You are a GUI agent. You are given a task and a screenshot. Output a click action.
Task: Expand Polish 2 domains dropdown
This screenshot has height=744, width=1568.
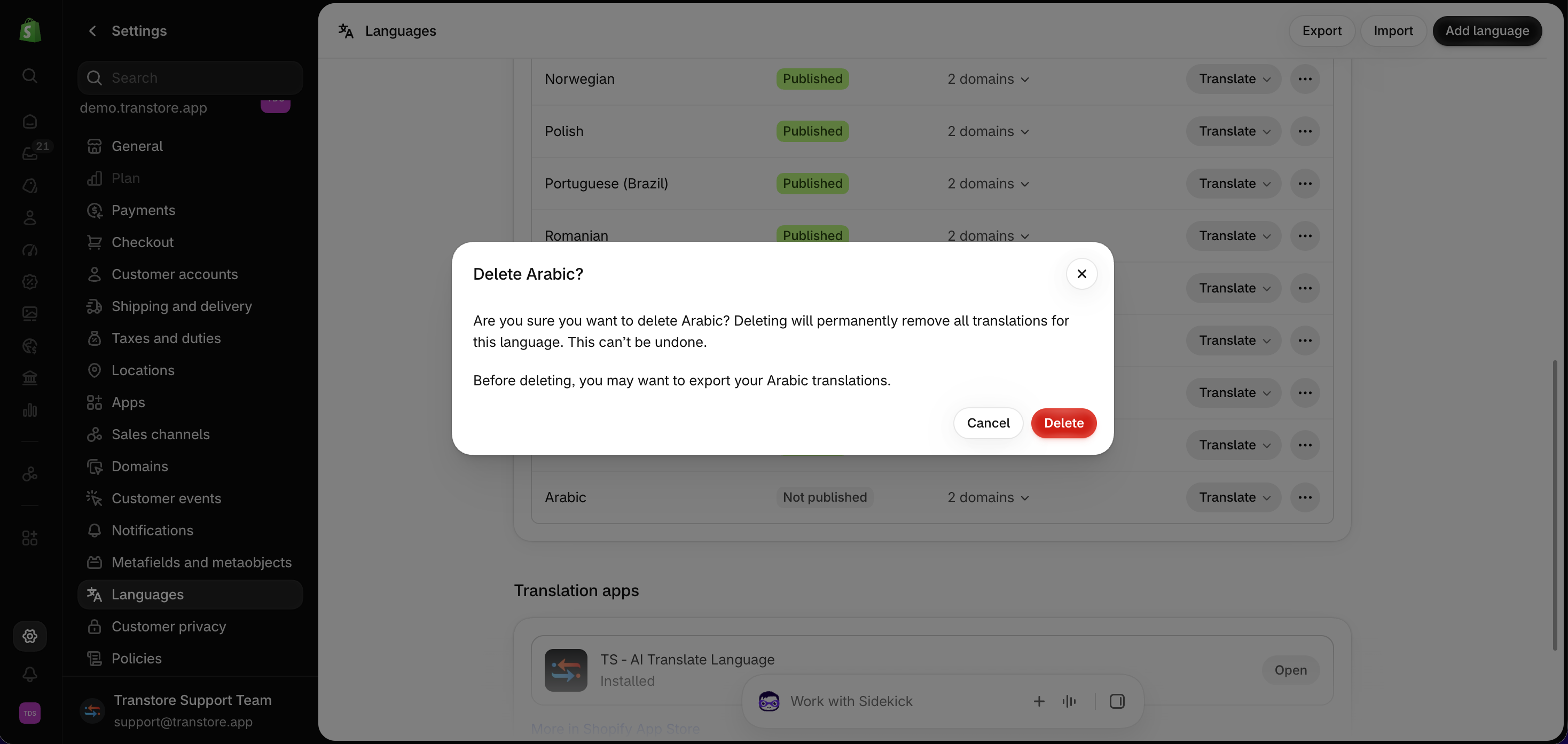[988, 131]
